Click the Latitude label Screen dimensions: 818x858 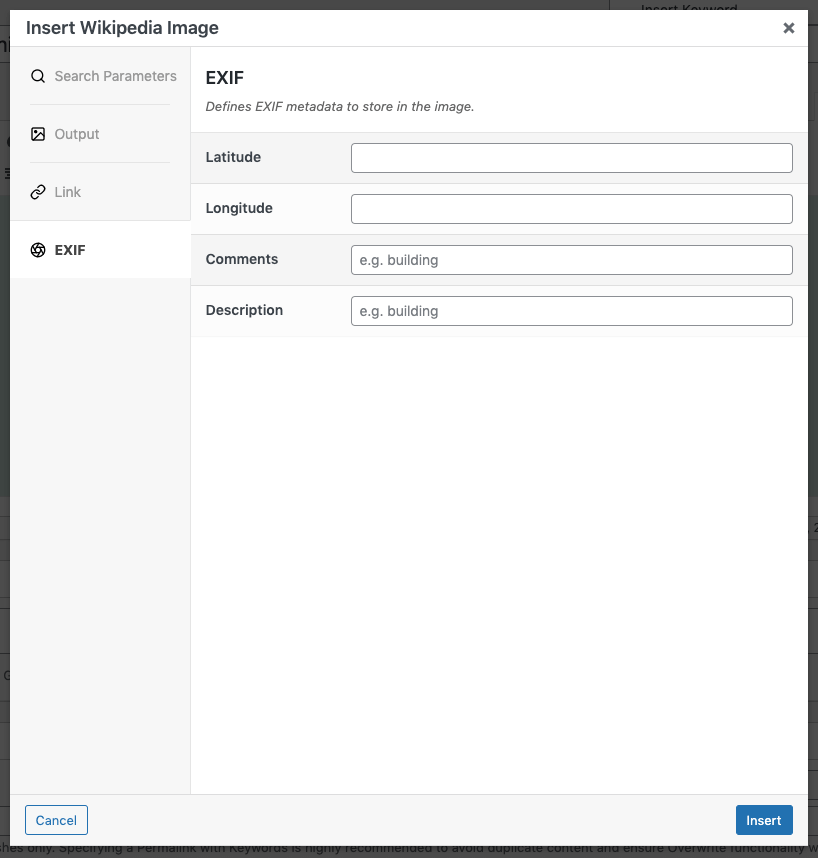pyautogui.click(x=233, y=157)
